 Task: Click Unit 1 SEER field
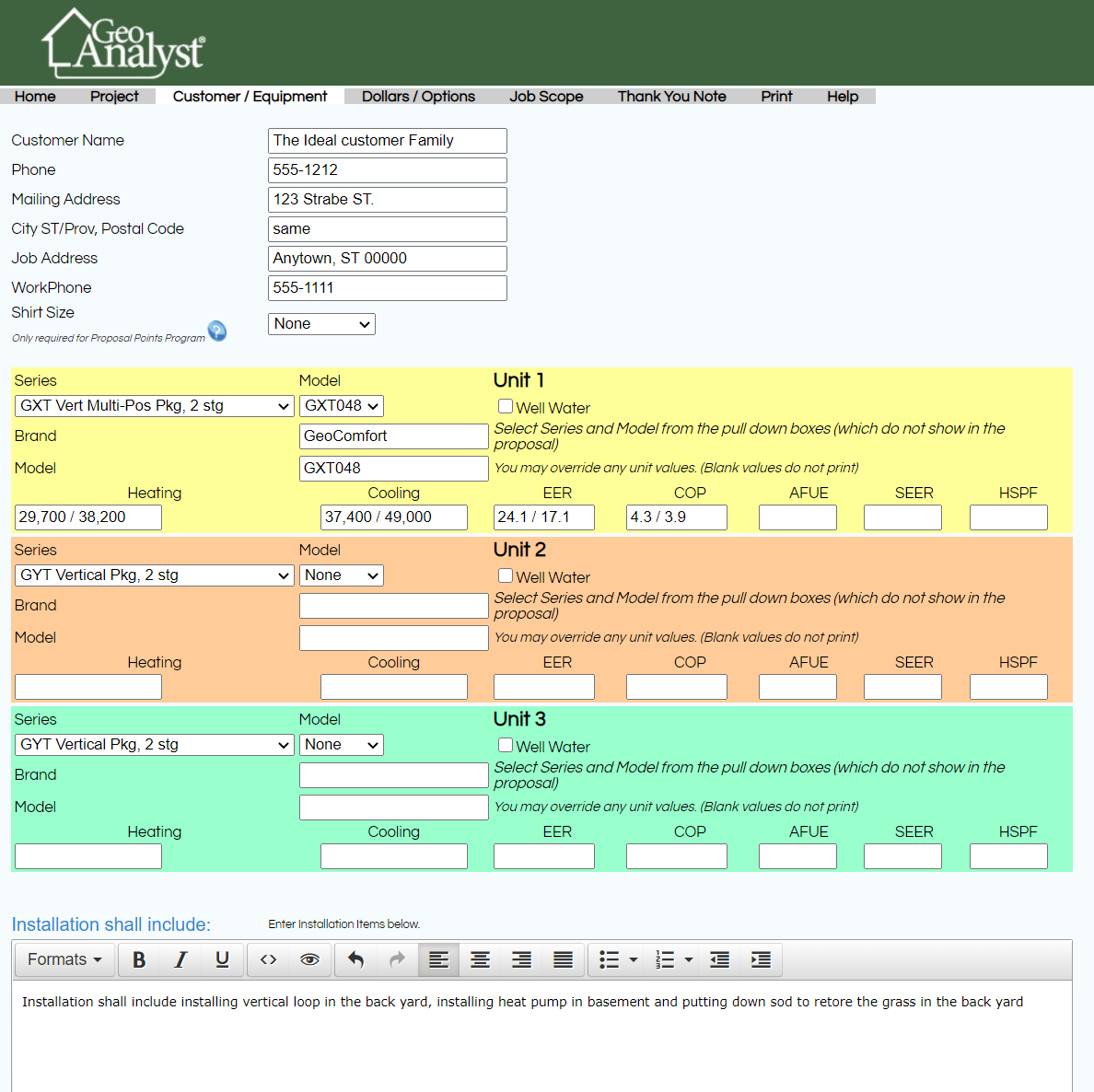pyautogui.click(x=902, y=517)
